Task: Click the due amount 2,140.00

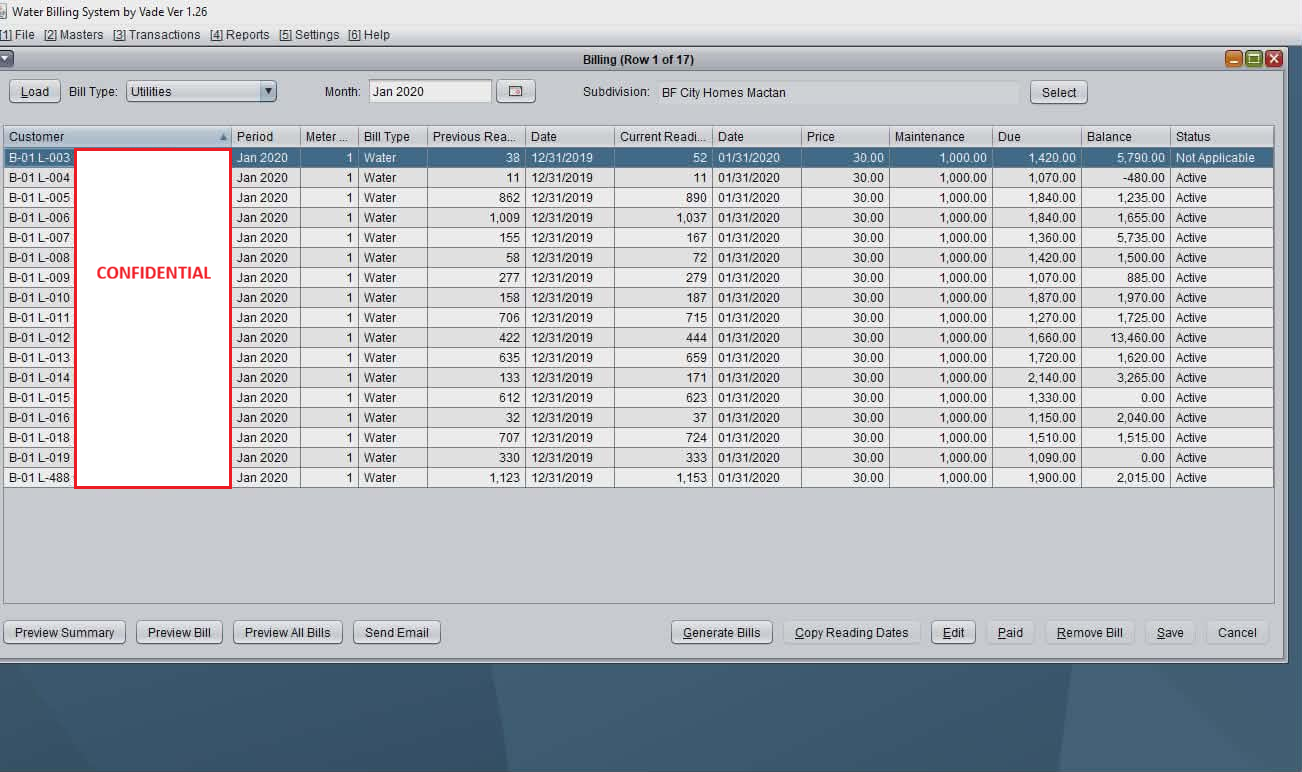Action: 1037,378
